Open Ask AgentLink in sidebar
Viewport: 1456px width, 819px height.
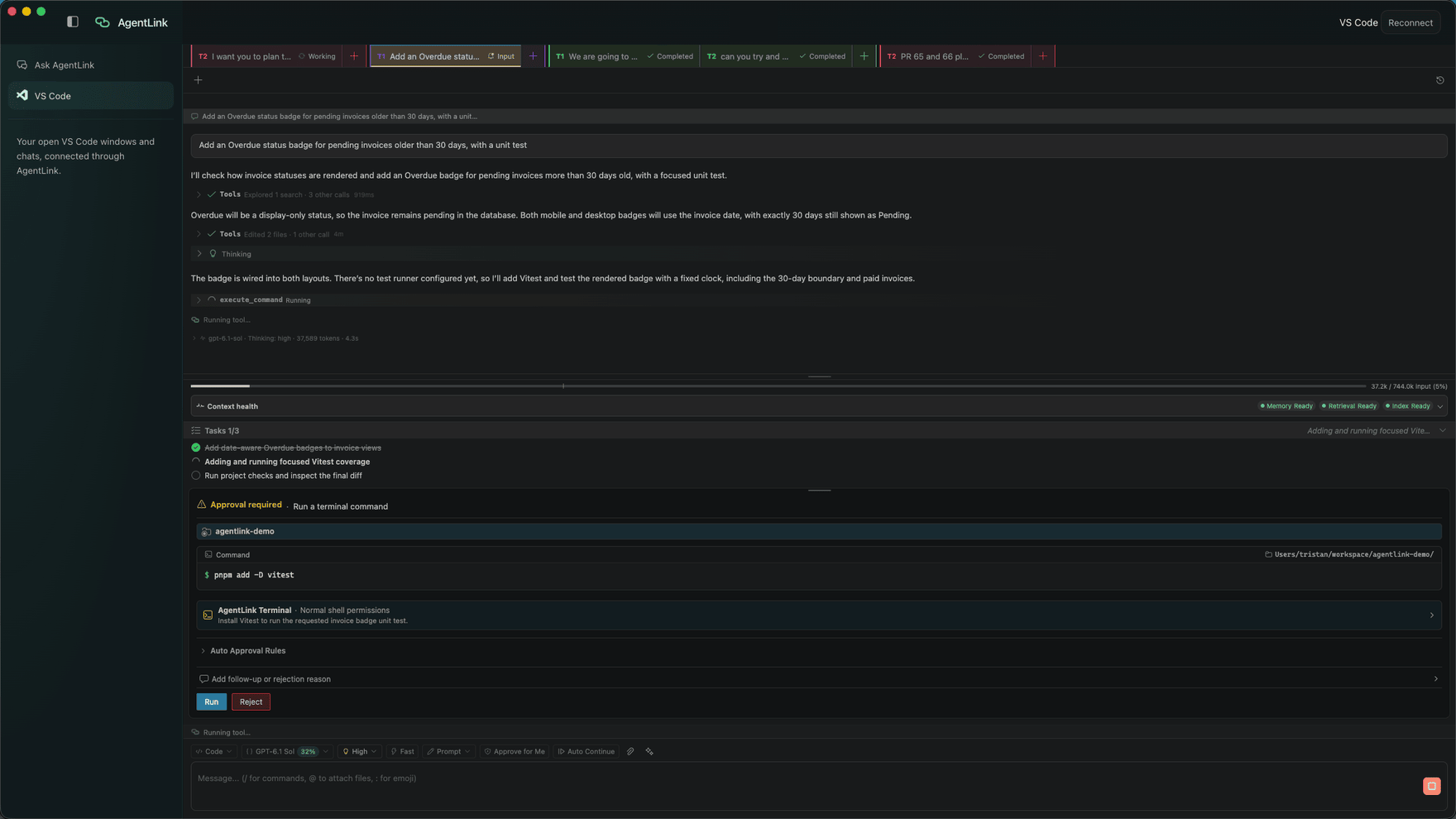[91, 65]
